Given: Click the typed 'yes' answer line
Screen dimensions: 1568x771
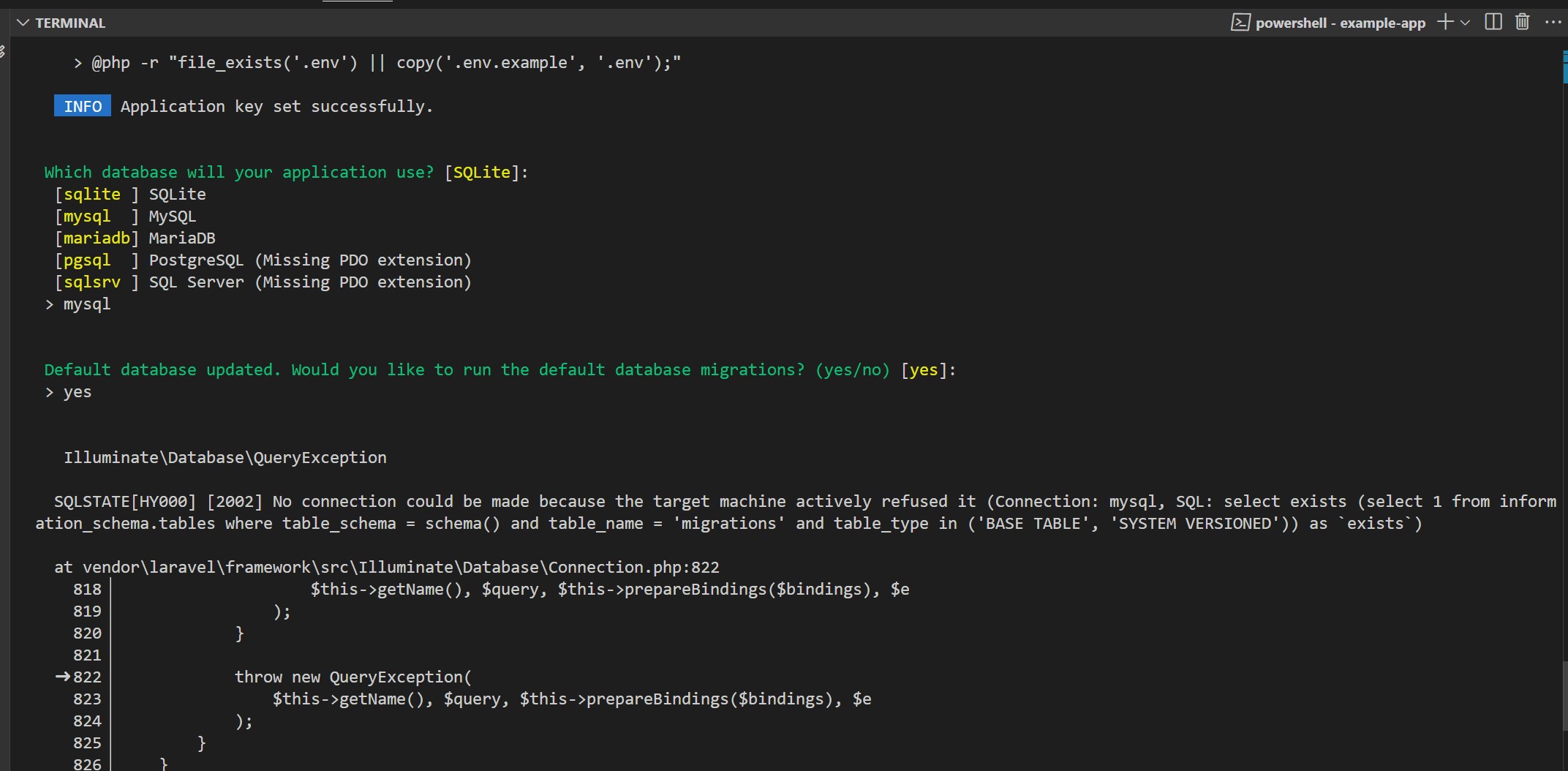Looking at the screenshot, I should (77, 392).
